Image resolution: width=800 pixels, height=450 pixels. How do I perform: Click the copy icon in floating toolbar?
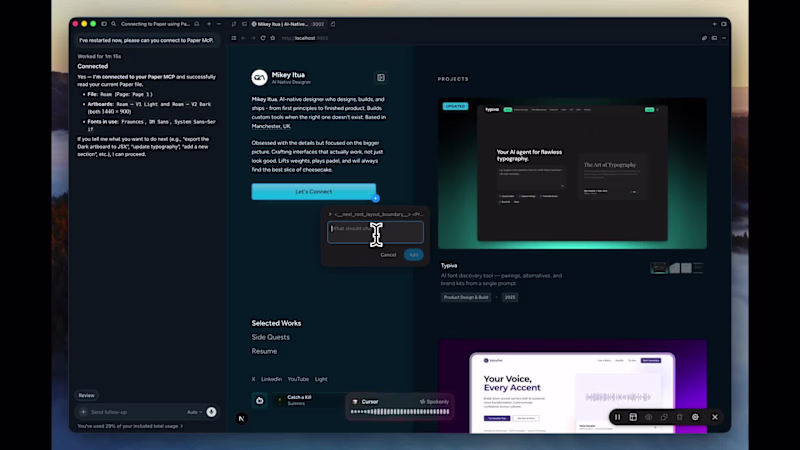(664, 417)
